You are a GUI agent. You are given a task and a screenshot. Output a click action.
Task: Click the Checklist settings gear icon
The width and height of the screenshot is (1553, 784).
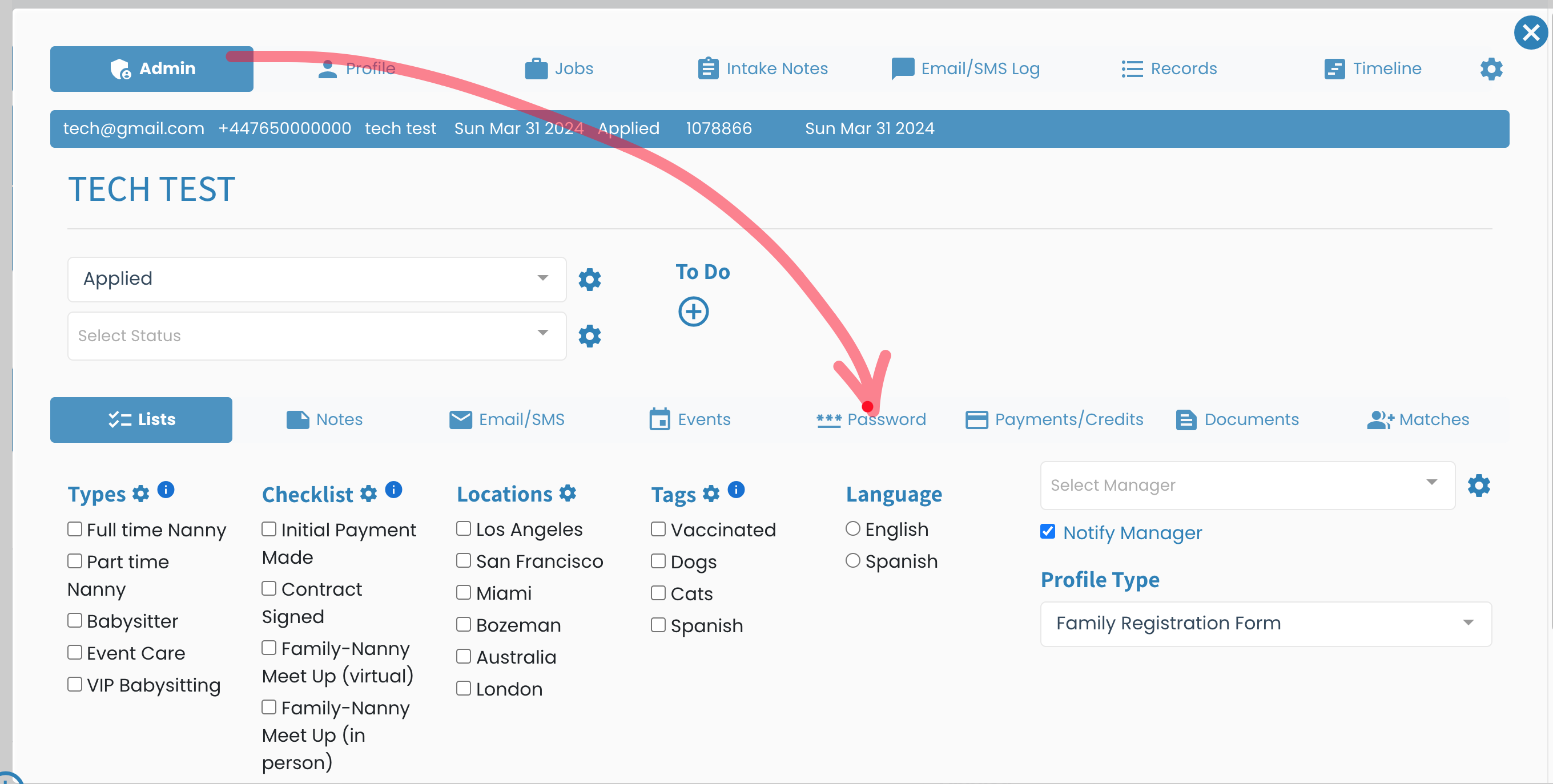pos(368,494)
